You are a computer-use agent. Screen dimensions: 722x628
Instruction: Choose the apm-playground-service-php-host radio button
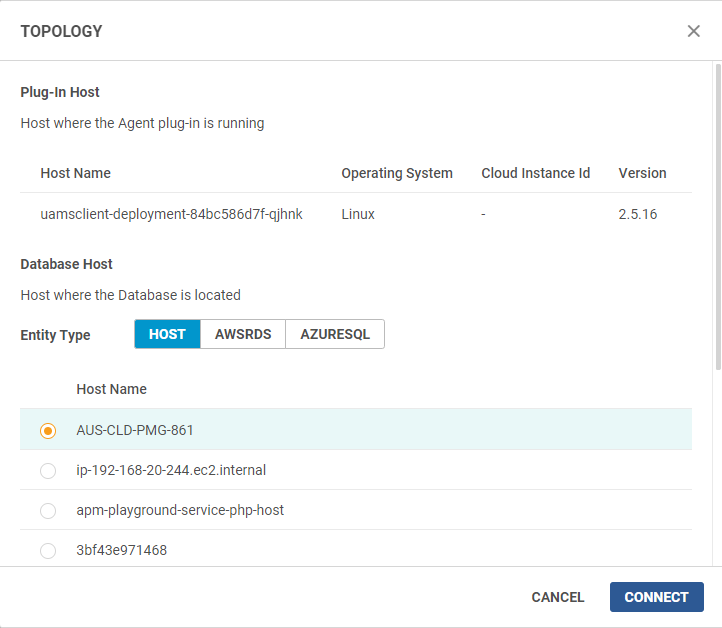pyautogui.click(x=48, y=510)
